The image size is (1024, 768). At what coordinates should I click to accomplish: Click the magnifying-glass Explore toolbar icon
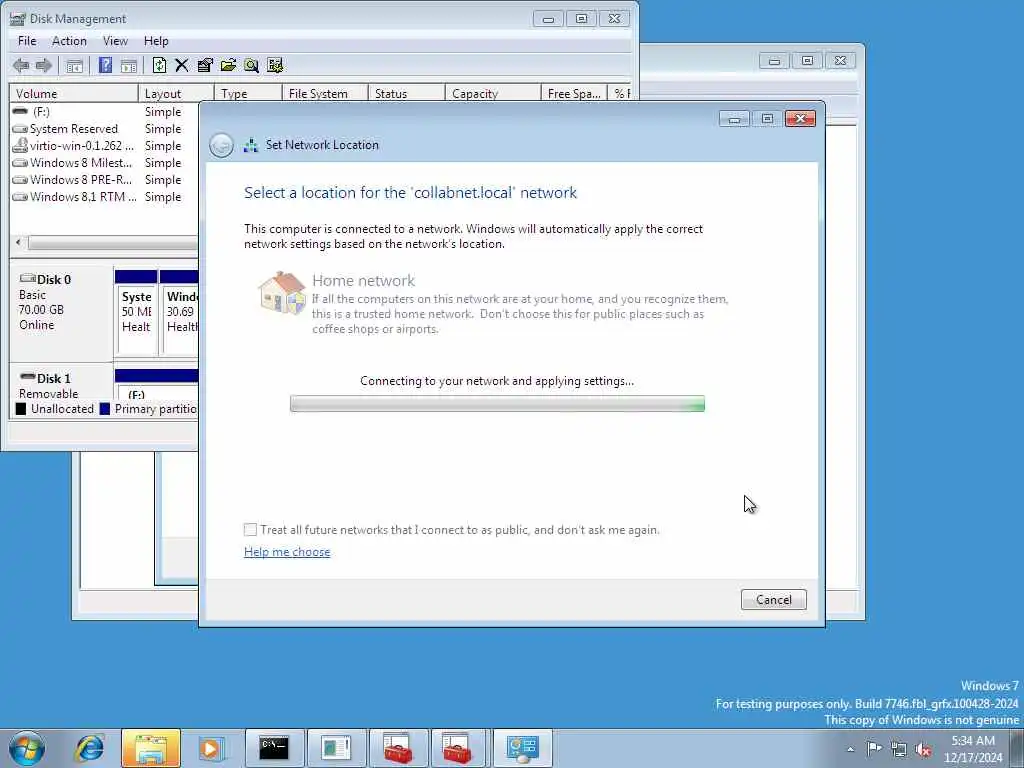click(251, 65)
